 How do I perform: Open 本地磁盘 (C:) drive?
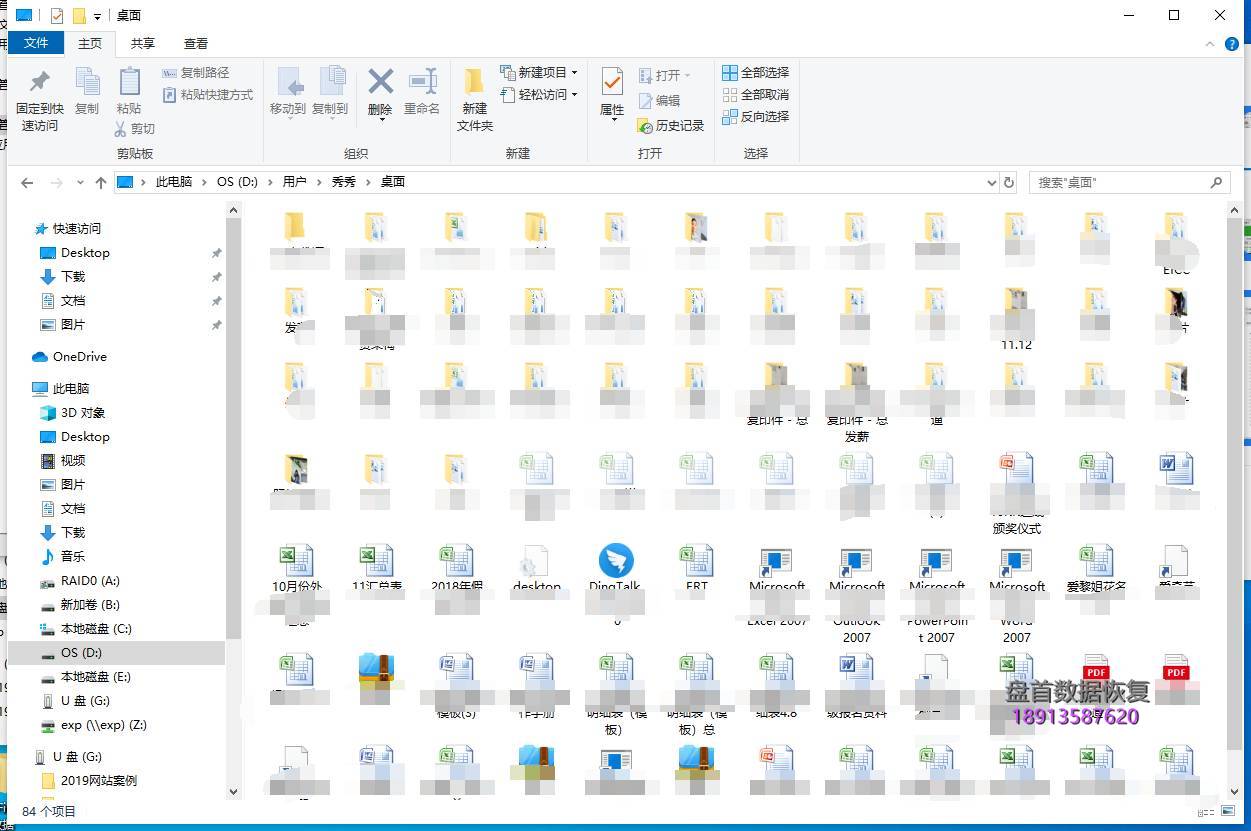96,629
